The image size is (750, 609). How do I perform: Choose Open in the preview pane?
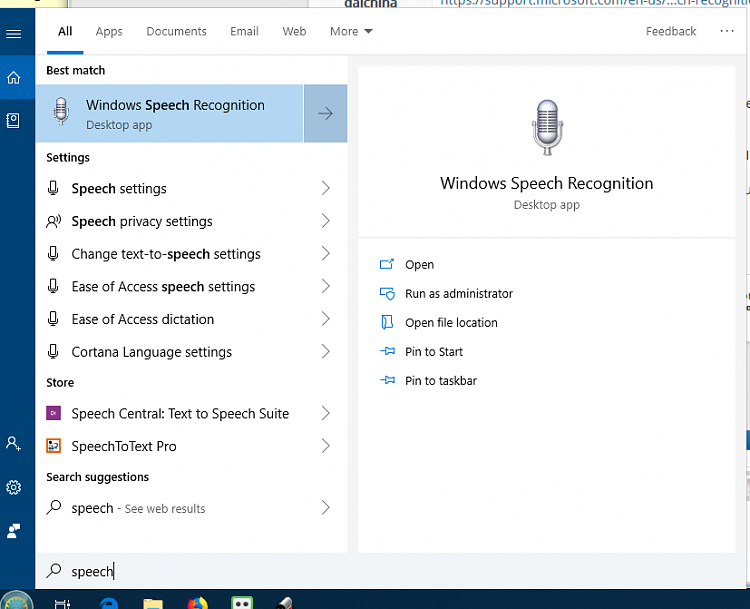point(419,265)
